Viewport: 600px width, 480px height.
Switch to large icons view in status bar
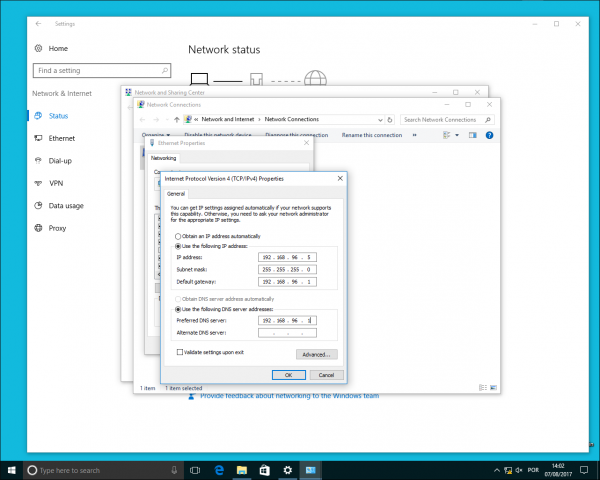point(493,388)
